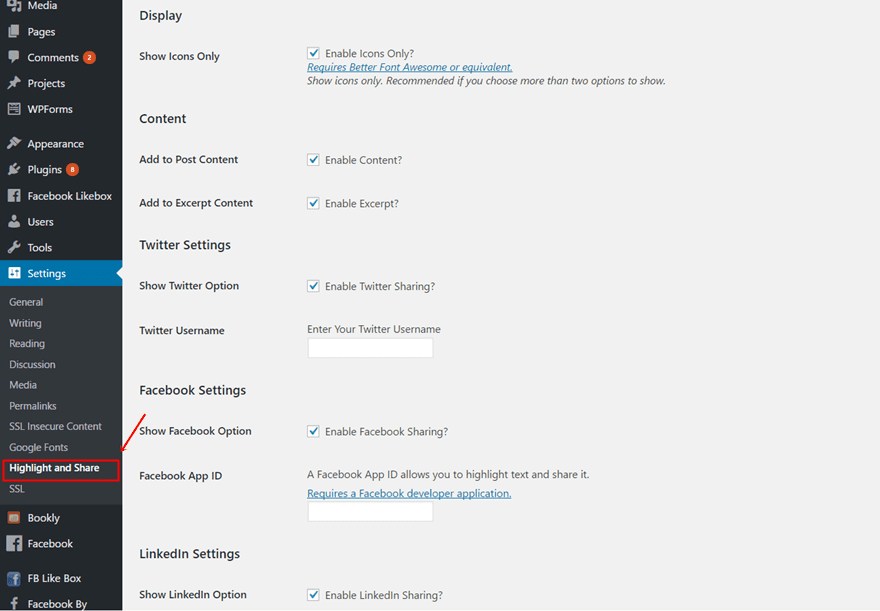Screen dimensions: 880x611
Task: Open the Permalinks settings submenu
Action: pos(33,406)
